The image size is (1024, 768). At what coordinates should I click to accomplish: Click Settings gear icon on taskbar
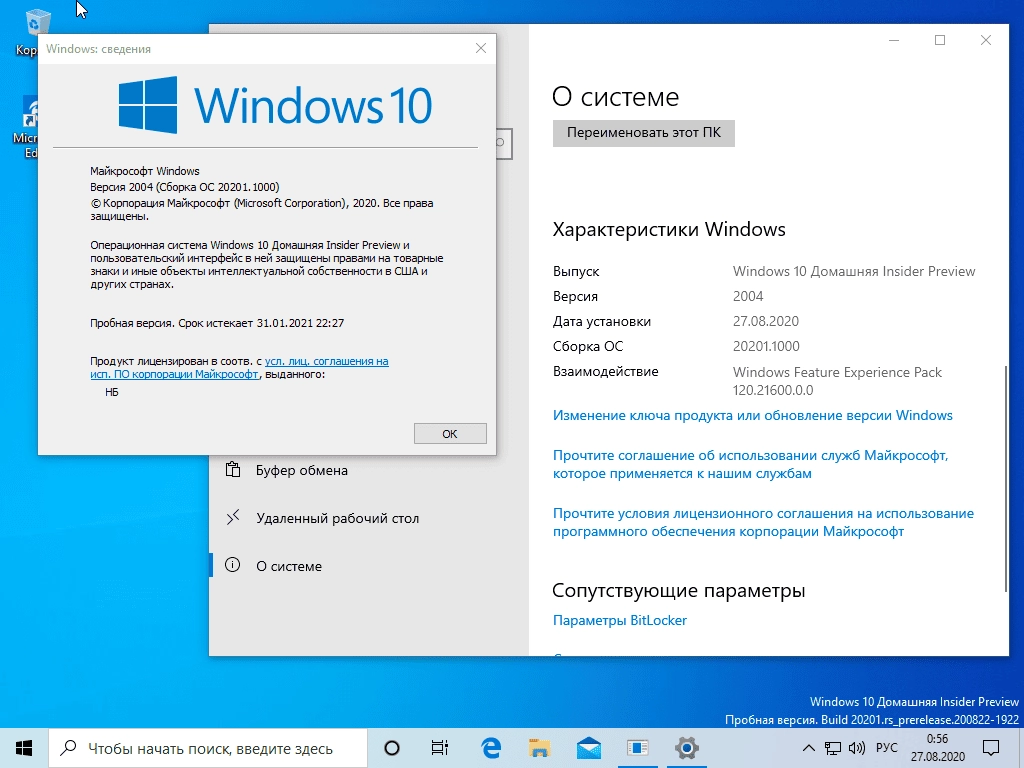[686, 748]
